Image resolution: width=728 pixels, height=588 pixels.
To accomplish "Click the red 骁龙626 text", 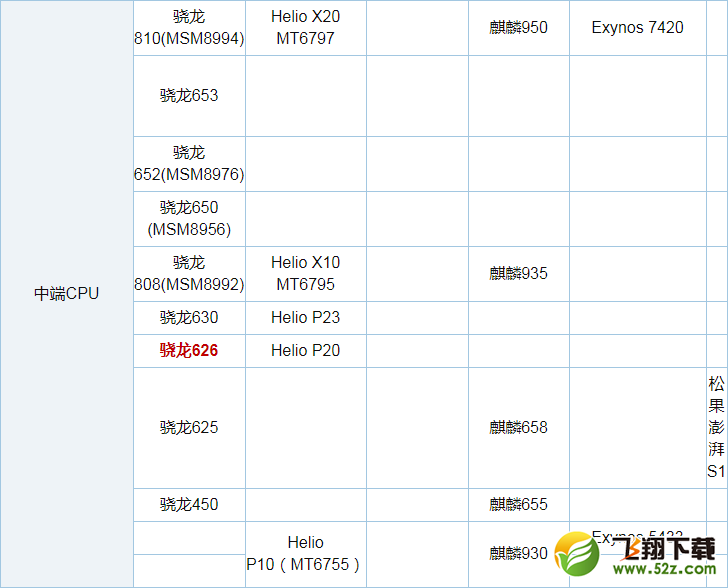I will 189,350.
